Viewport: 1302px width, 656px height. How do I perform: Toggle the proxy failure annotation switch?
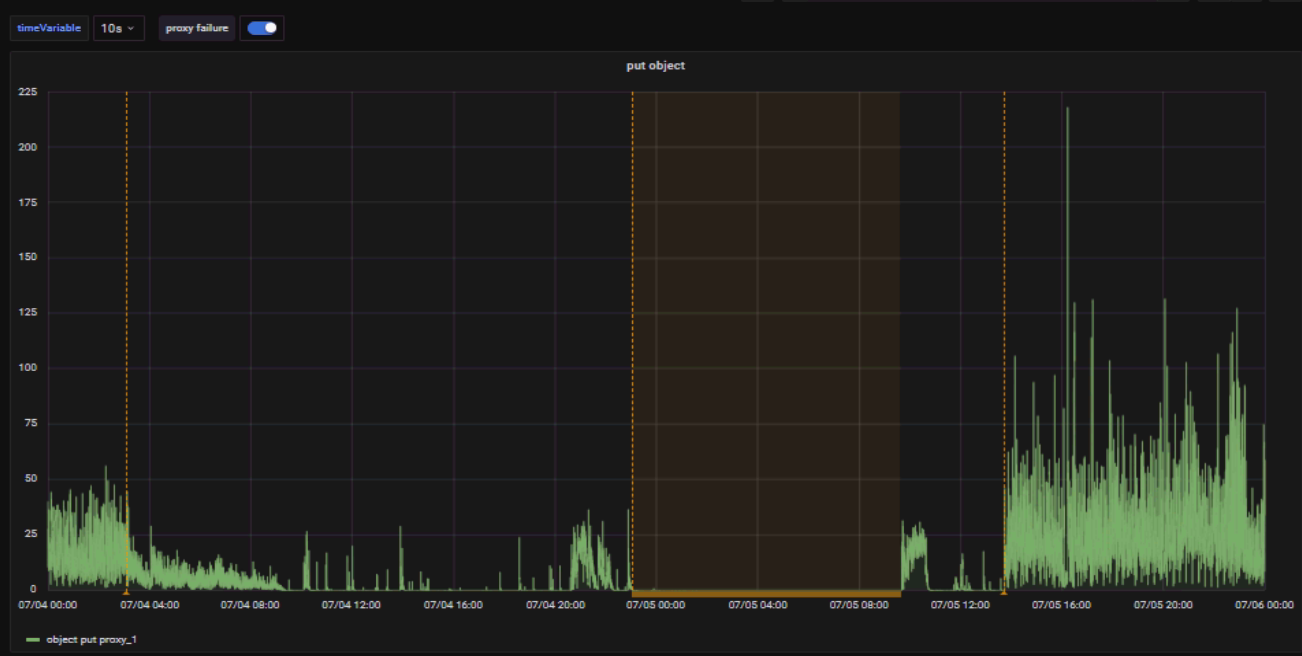click(x=262, y=28)
